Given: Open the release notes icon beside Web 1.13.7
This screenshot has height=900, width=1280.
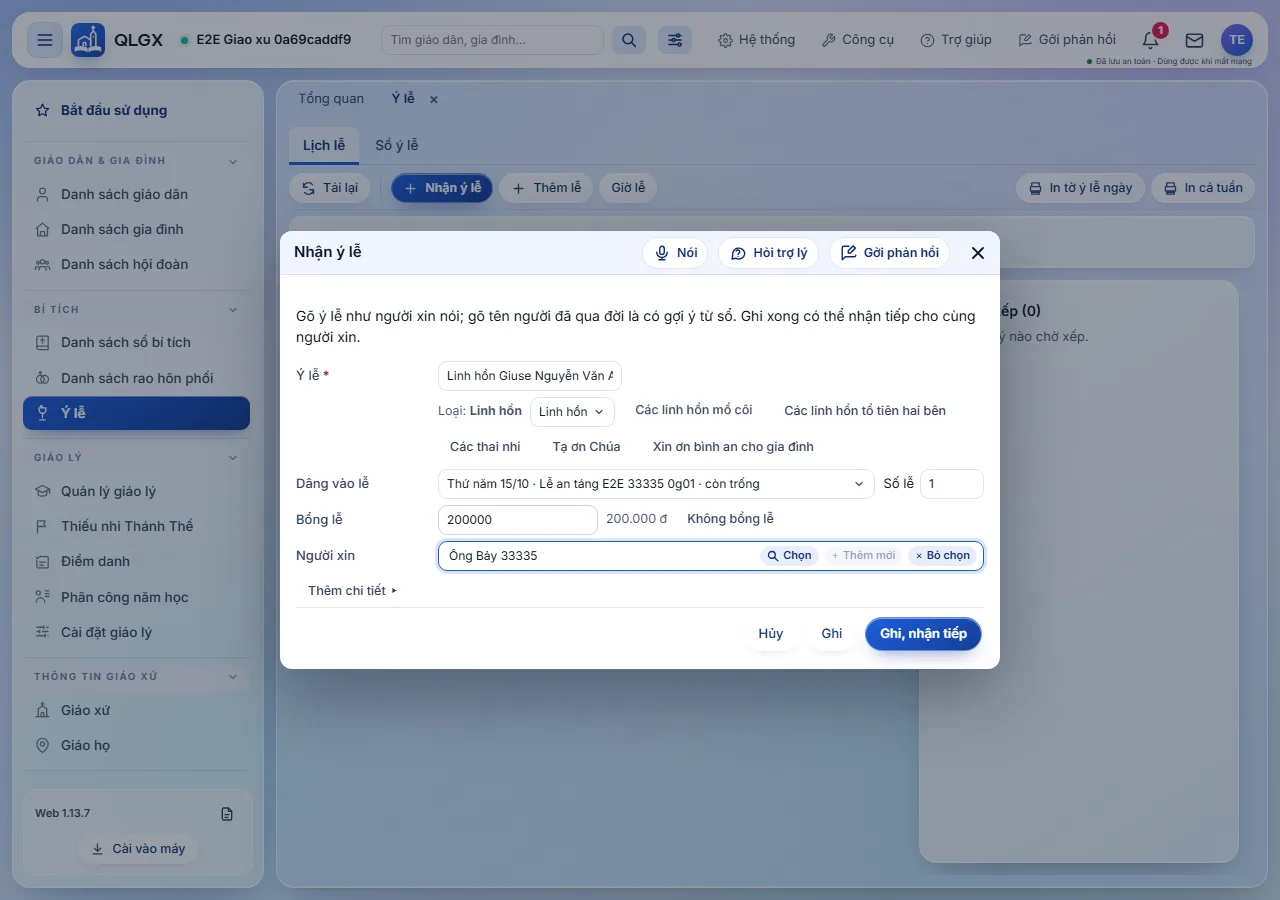Looking at the screenshot, I should click(227, 814).
